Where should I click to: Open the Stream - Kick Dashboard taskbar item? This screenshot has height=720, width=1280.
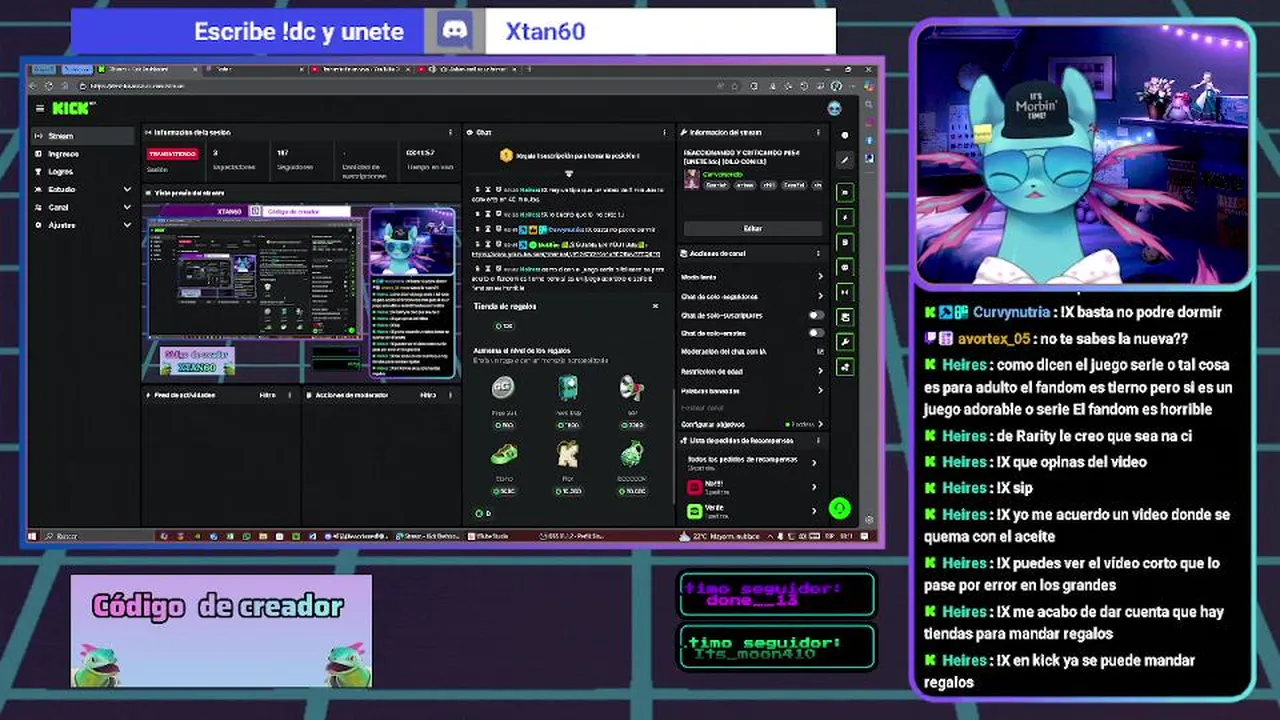427,536
